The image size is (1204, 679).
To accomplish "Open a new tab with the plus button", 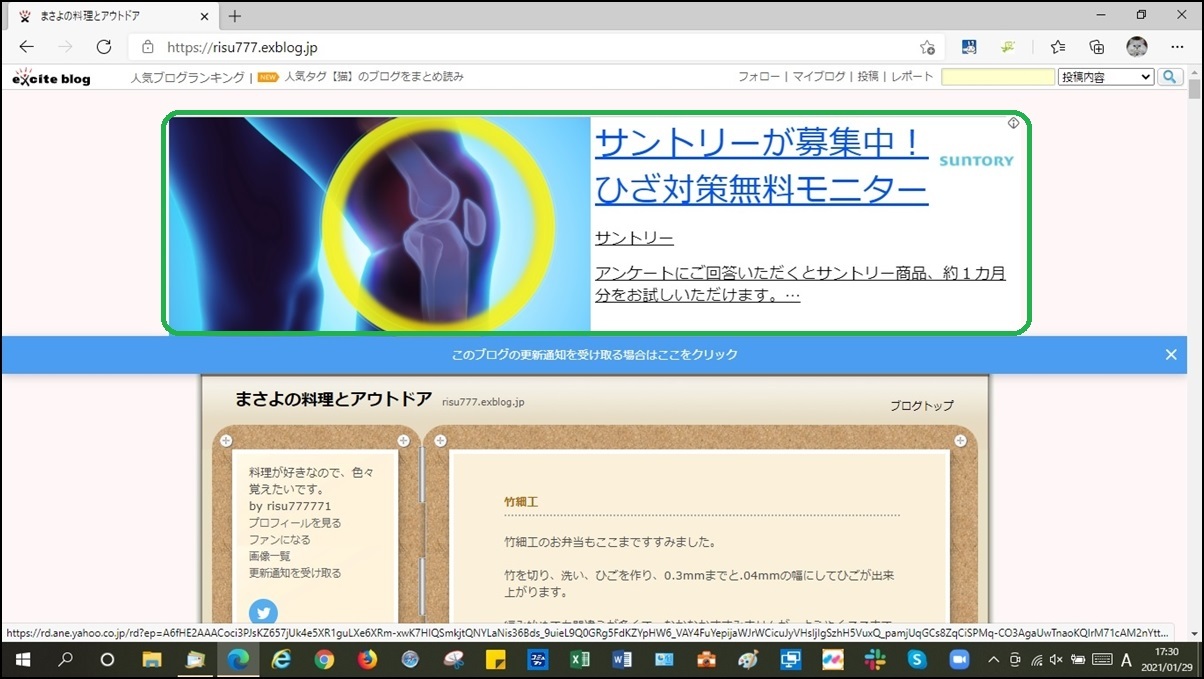I will coord(235,16).
